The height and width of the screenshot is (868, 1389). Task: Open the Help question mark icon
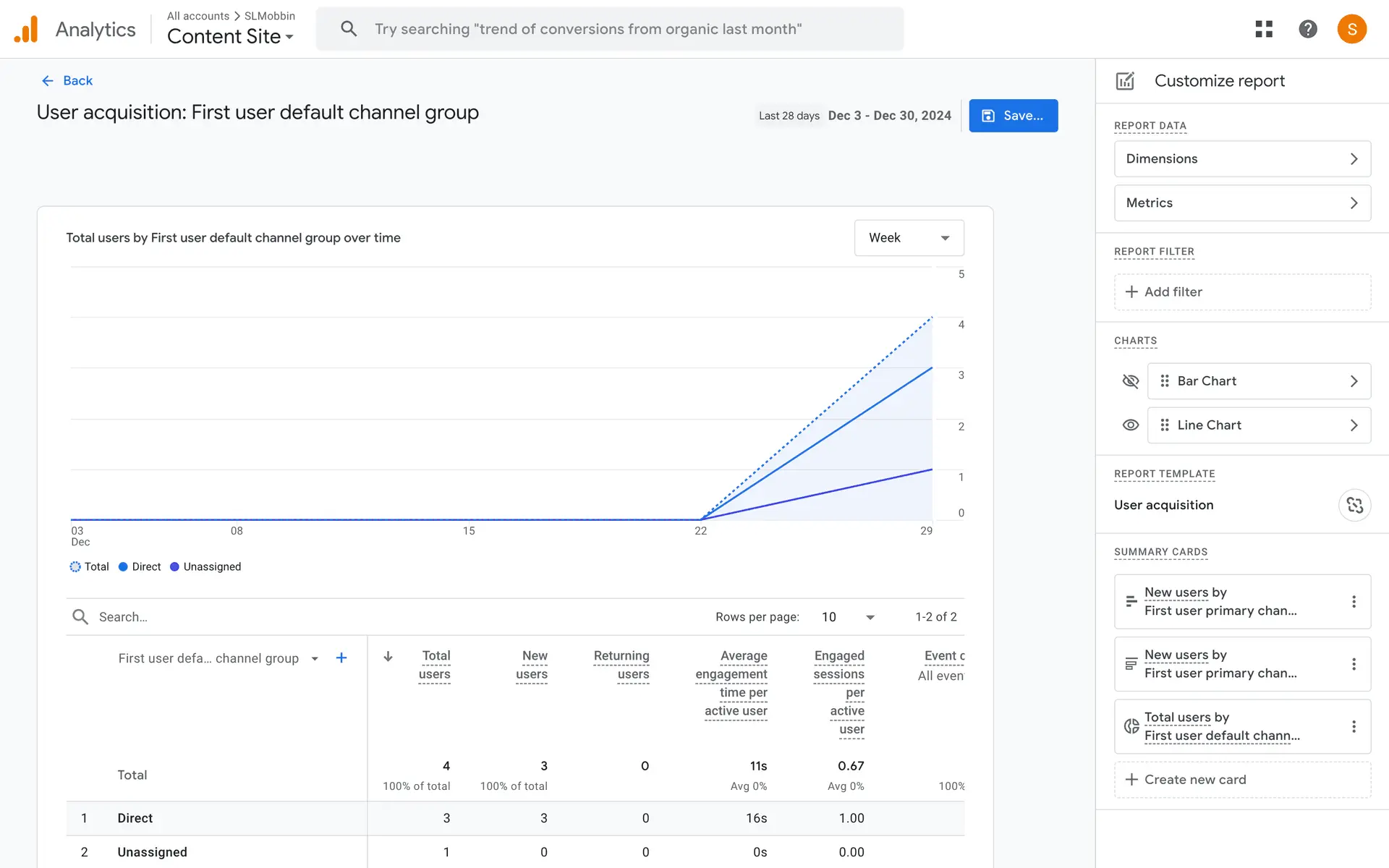click(1307, 29)
